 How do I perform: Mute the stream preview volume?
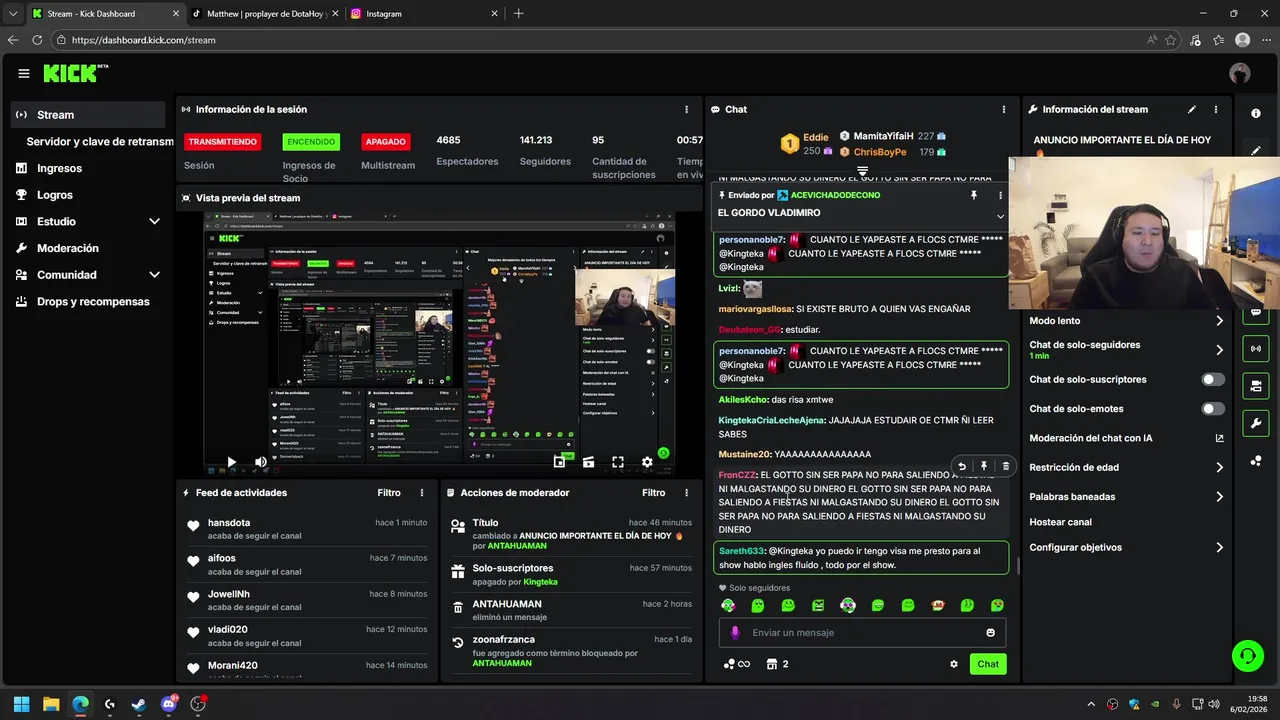click(x=260, y=462)
